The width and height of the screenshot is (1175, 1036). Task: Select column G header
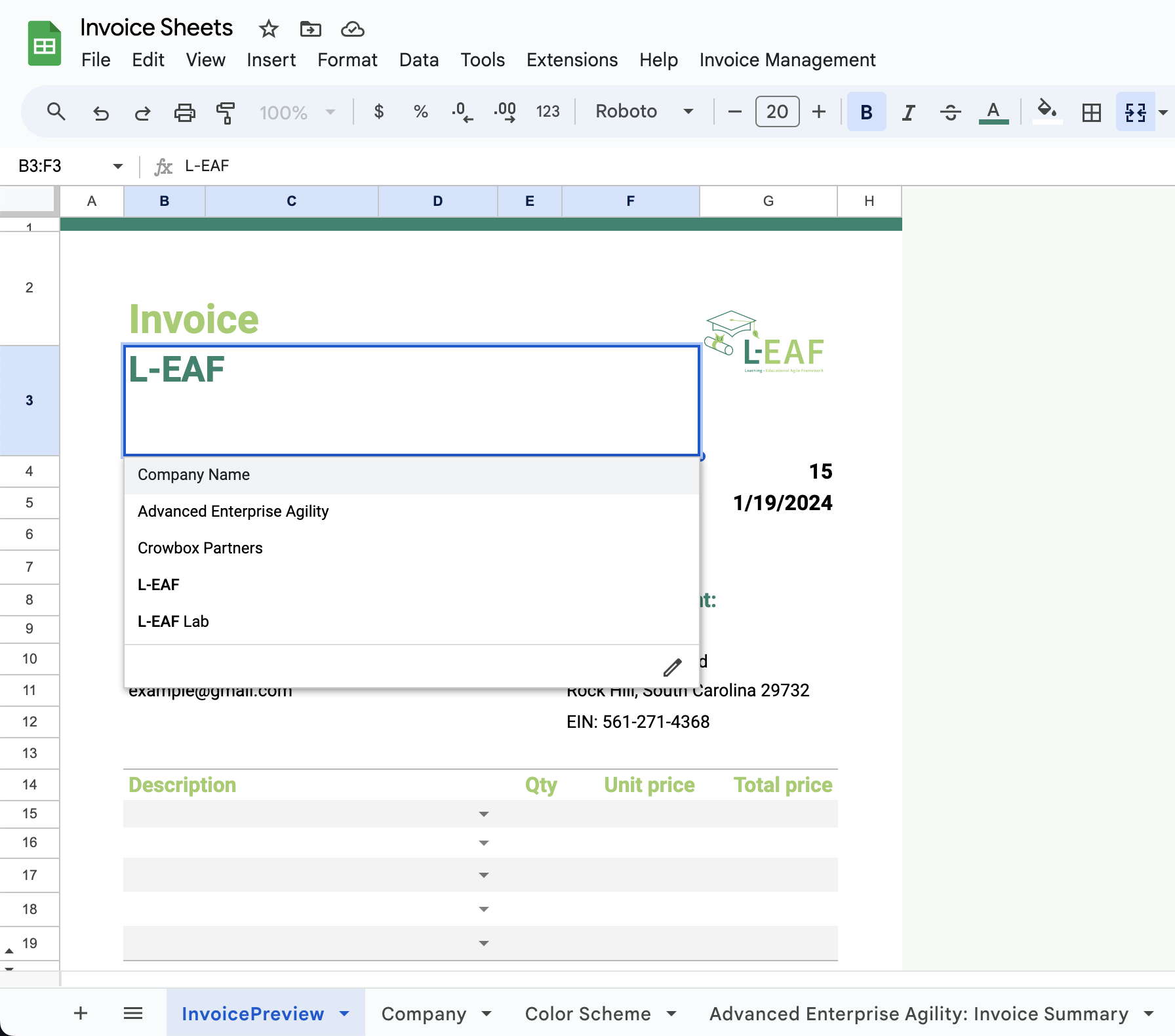(x=768, y=201)
